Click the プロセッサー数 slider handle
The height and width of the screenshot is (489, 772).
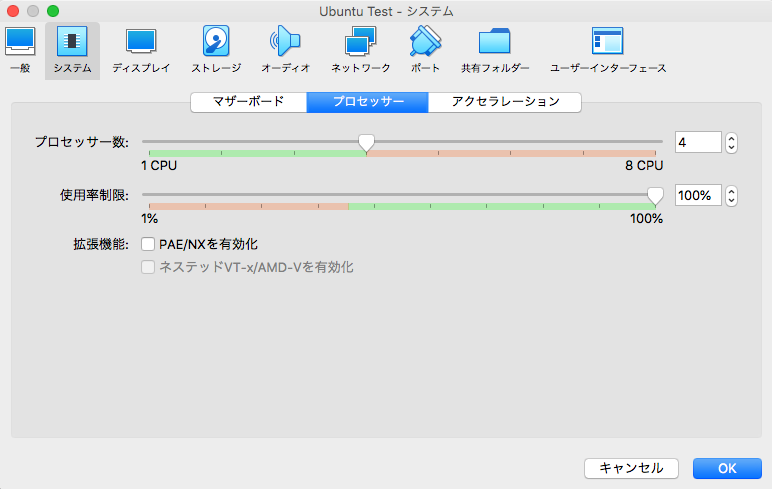point(366,143)
